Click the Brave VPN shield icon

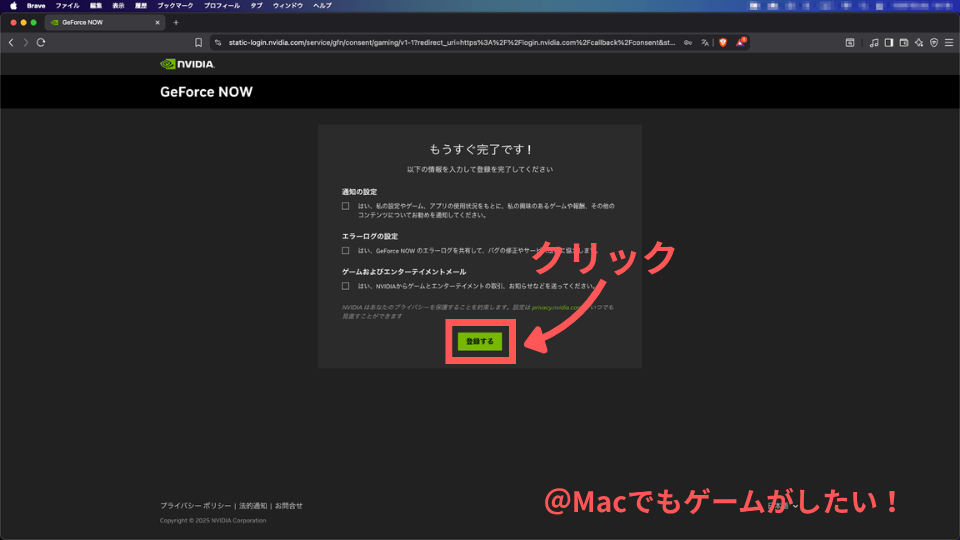tap(934, 43)
